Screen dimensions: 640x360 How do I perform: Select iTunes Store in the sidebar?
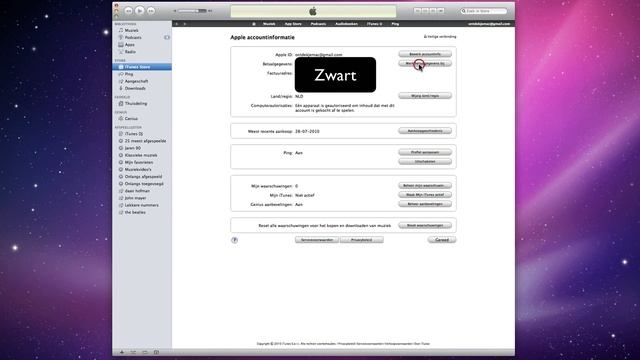[142, 67]
